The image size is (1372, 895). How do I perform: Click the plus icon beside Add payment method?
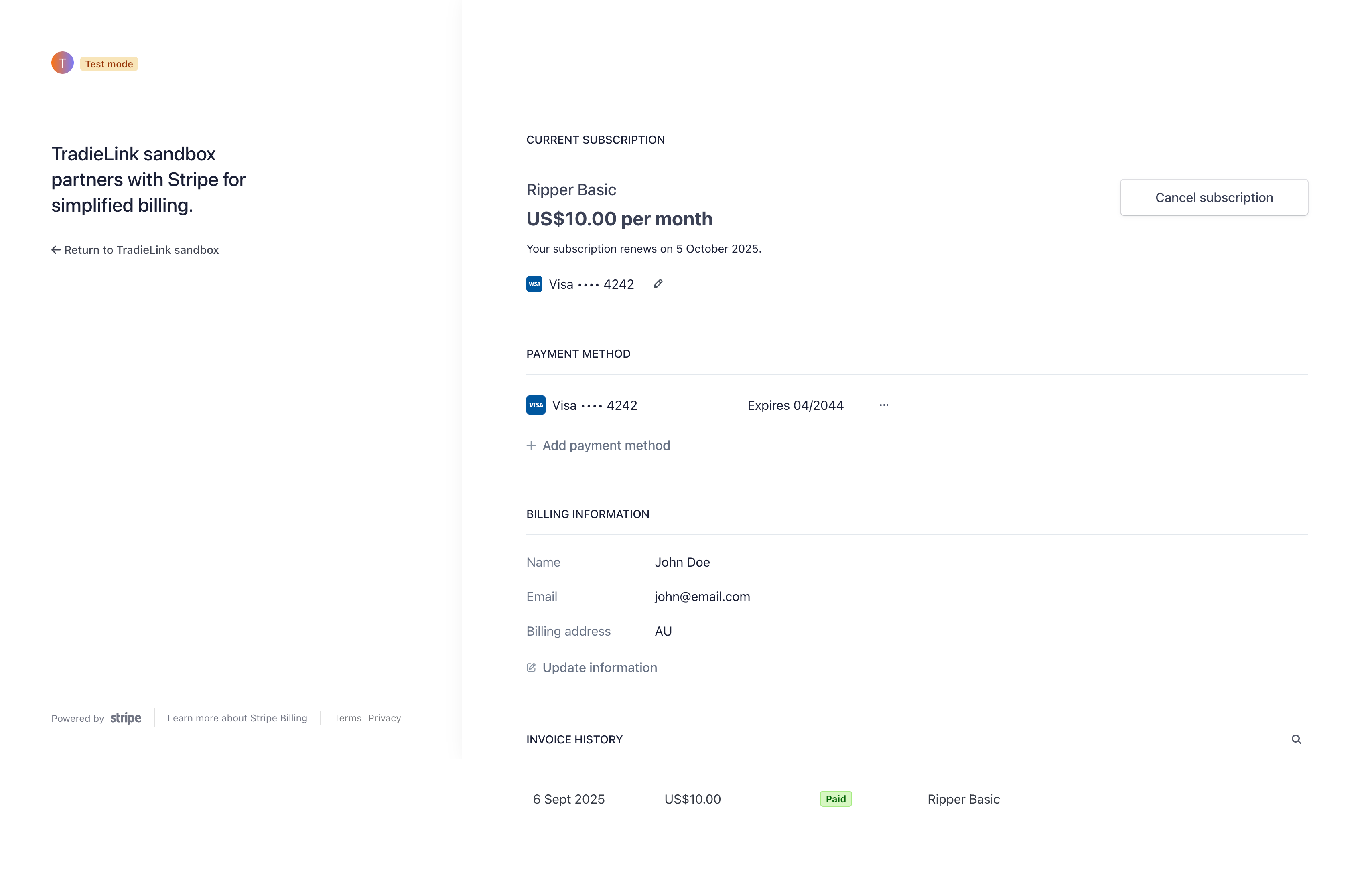tap(531, 445)
